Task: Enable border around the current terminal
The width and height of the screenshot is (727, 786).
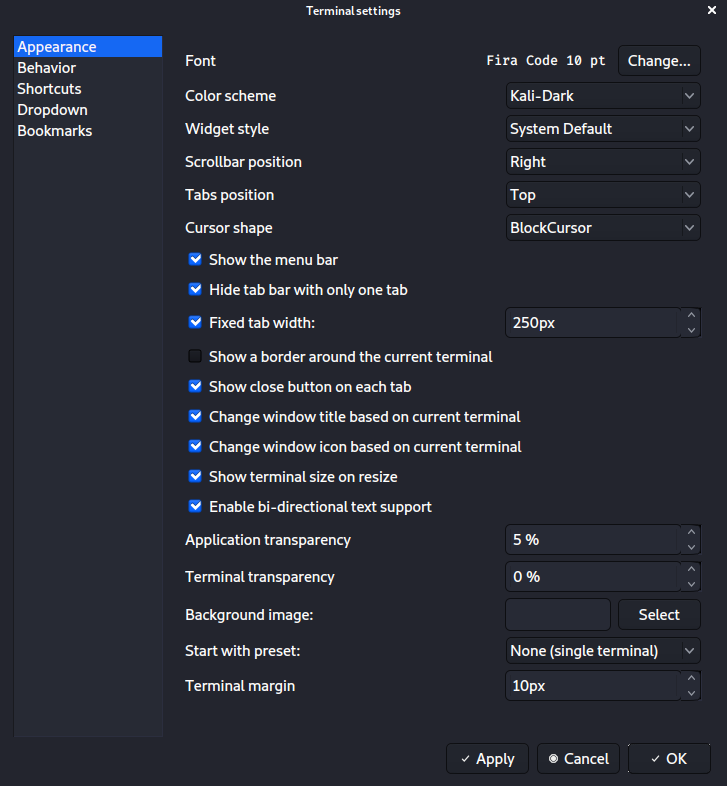Action: coord(196,357)
